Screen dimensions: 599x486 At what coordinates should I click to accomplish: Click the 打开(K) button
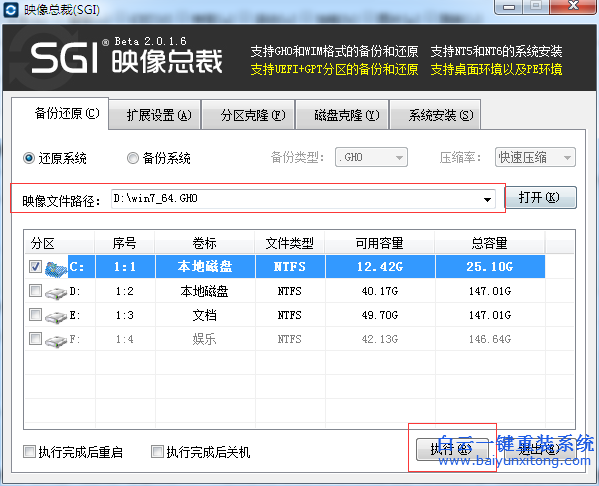(x=541, y=198)
